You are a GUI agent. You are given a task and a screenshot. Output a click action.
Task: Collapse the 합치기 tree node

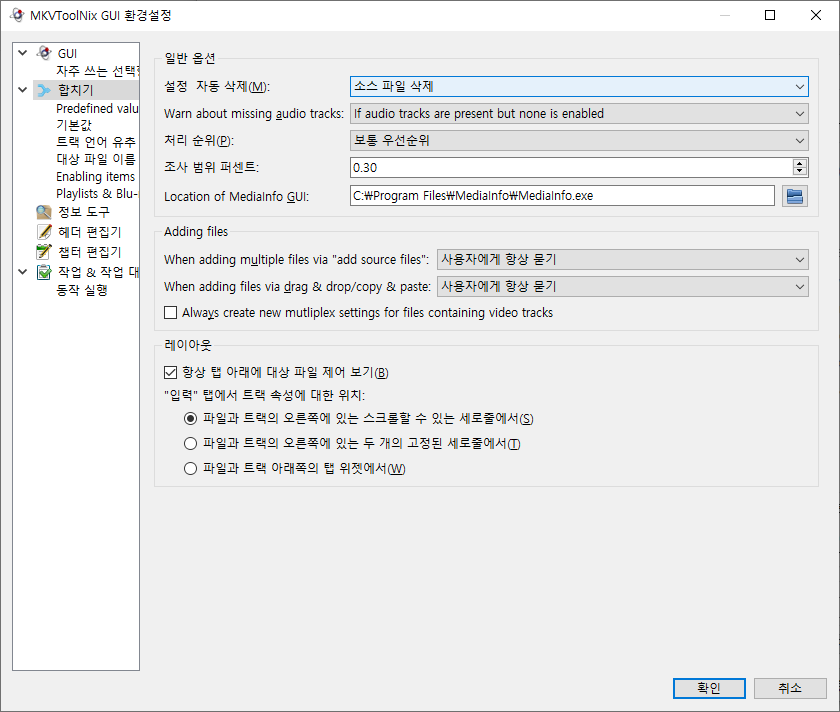click(22, 89)
